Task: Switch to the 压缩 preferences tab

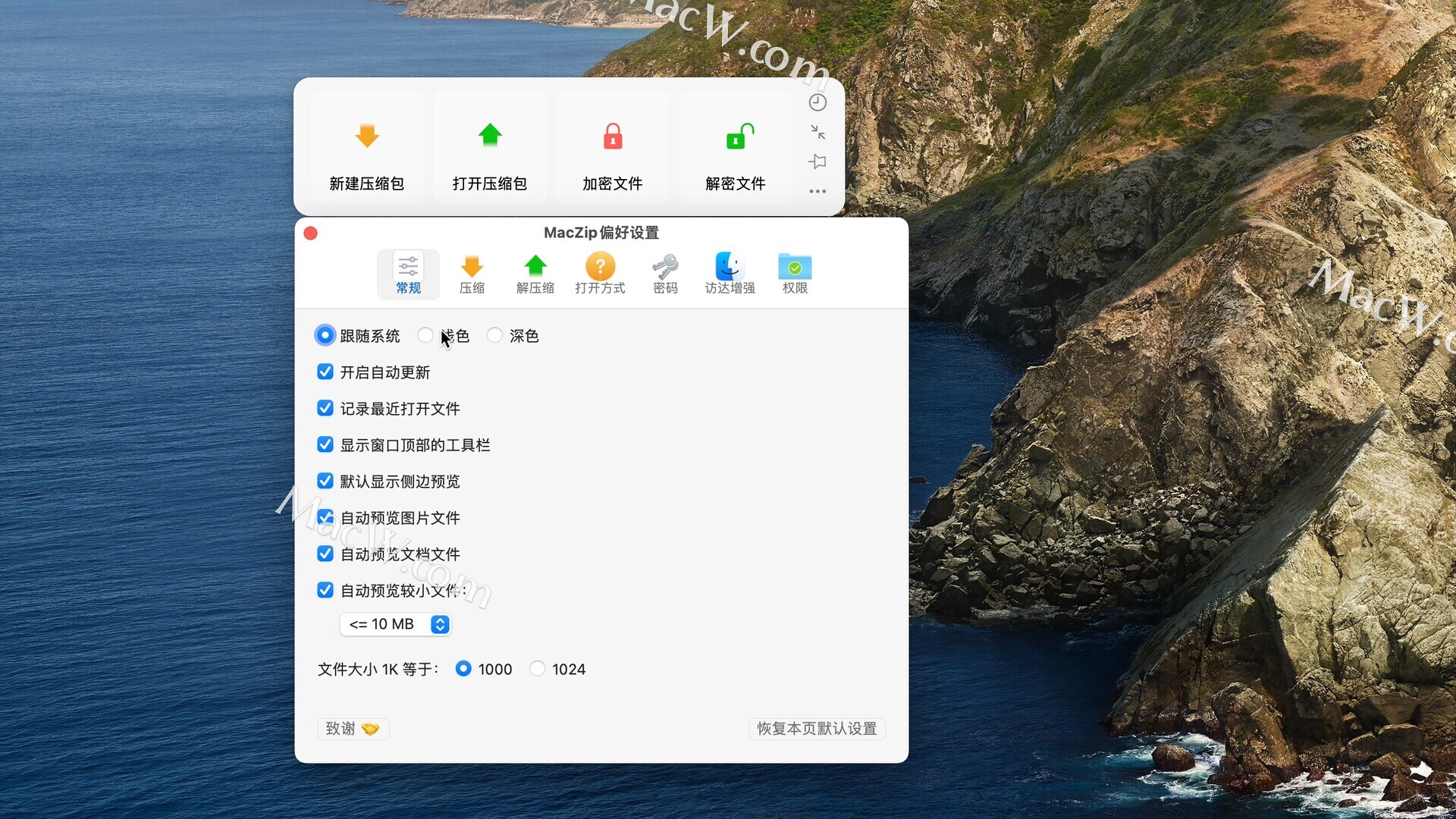Action: coord(472,274)
